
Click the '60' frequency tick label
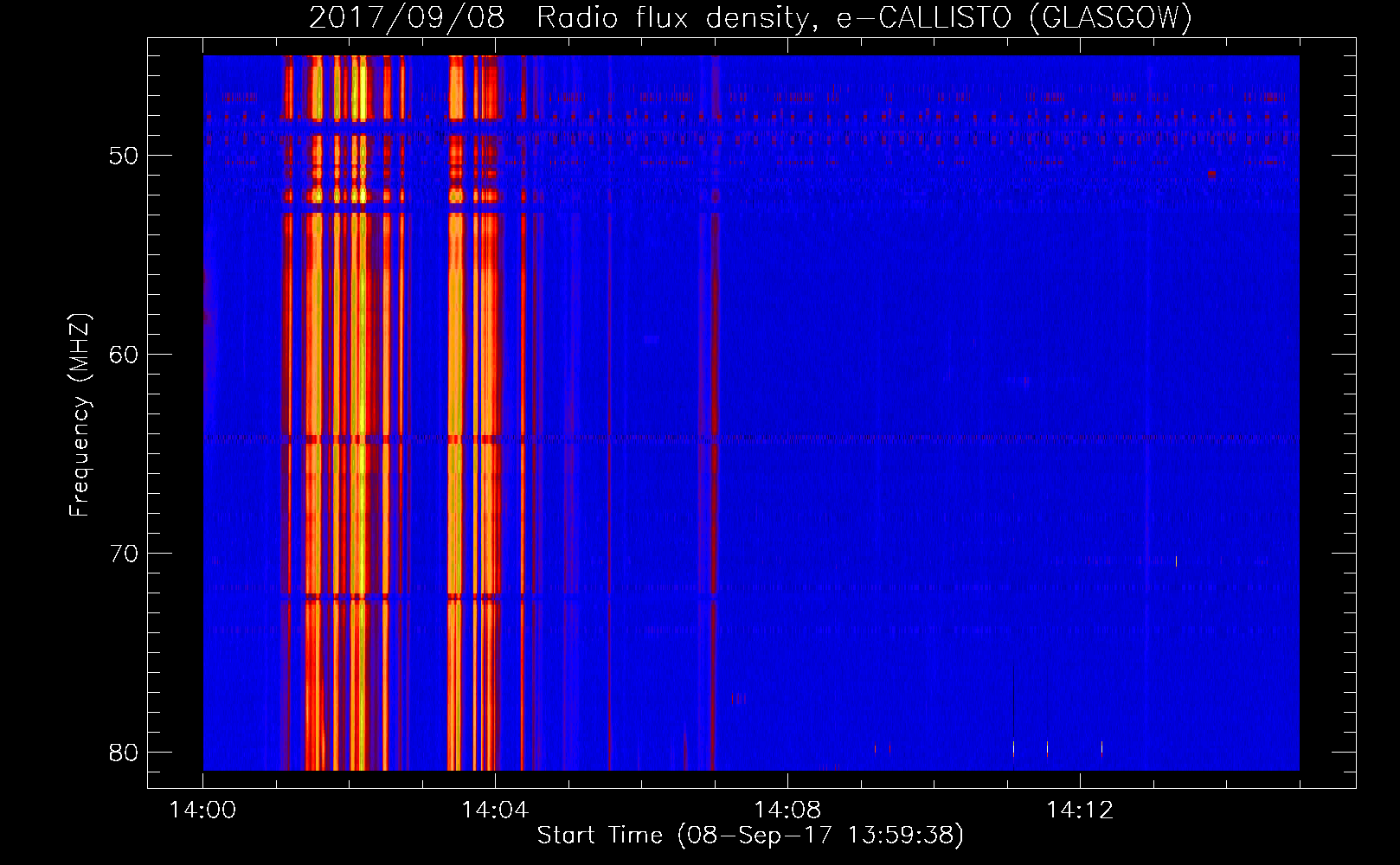point(124,355)
